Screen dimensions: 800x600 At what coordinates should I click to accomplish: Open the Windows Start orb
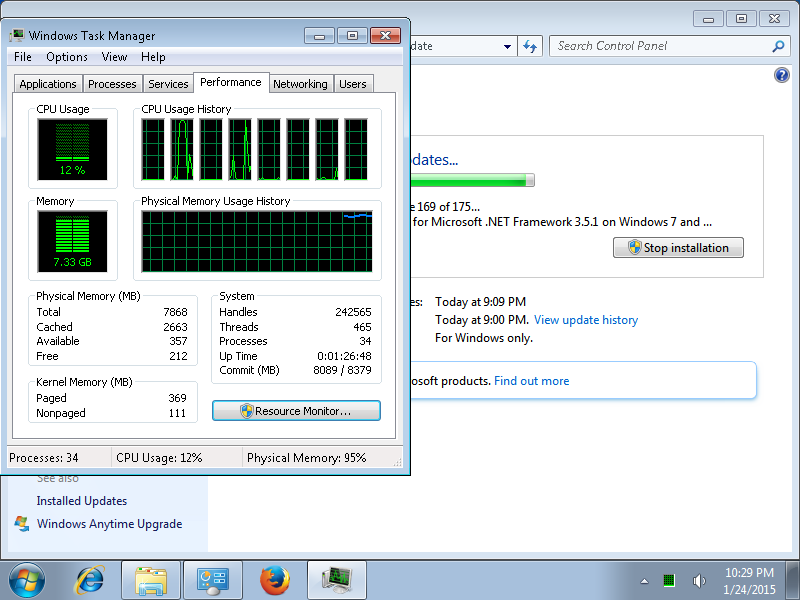27,580
